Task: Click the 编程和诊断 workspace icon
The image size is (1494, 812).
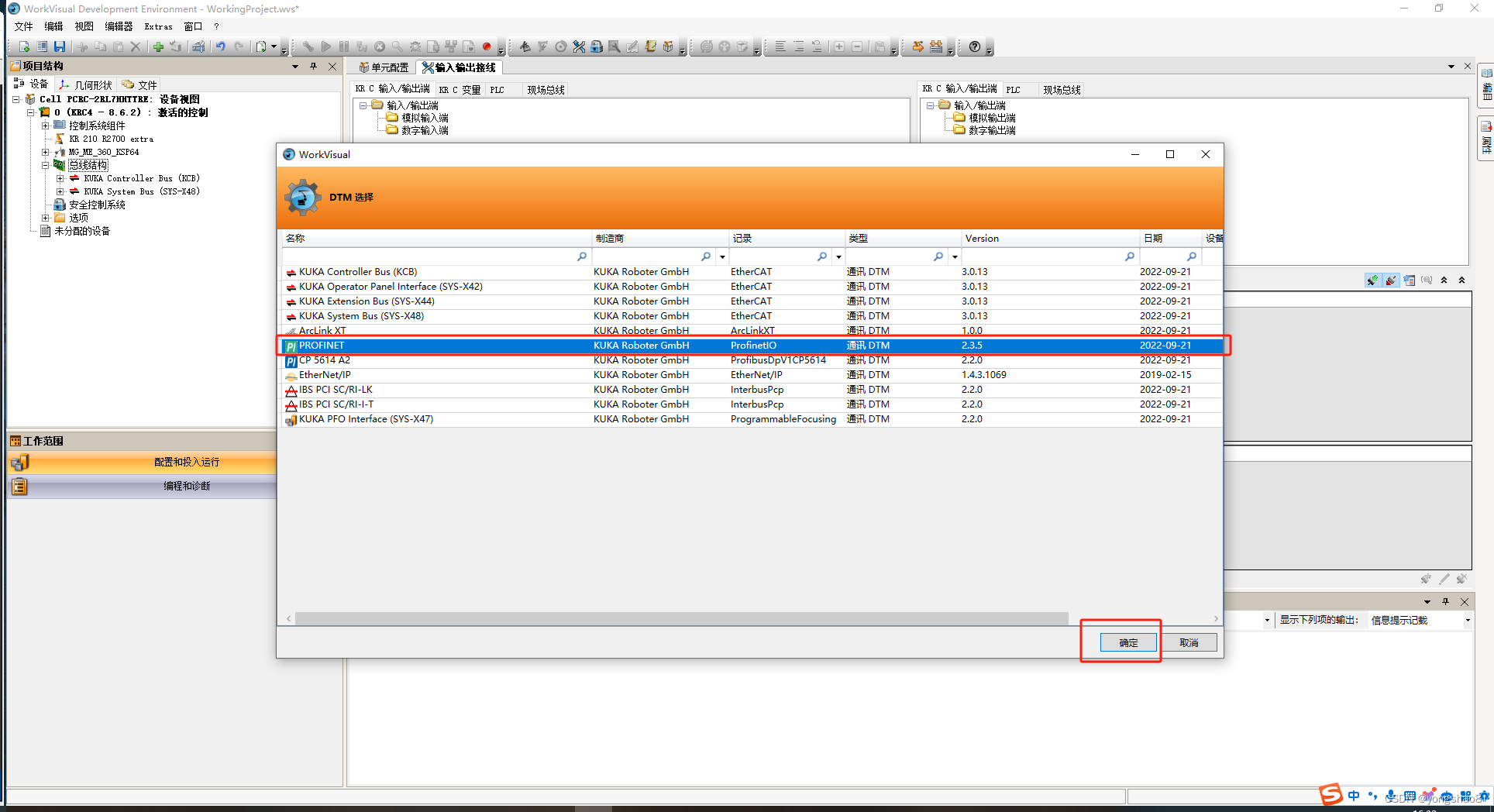Action: pos(19,487)
